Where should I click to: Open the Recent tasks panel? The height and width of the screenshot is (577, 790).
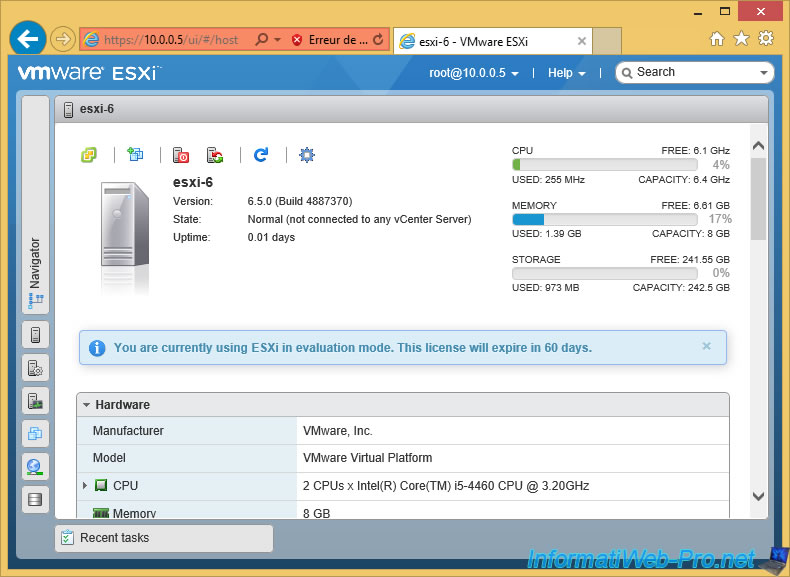pos(164,538)
